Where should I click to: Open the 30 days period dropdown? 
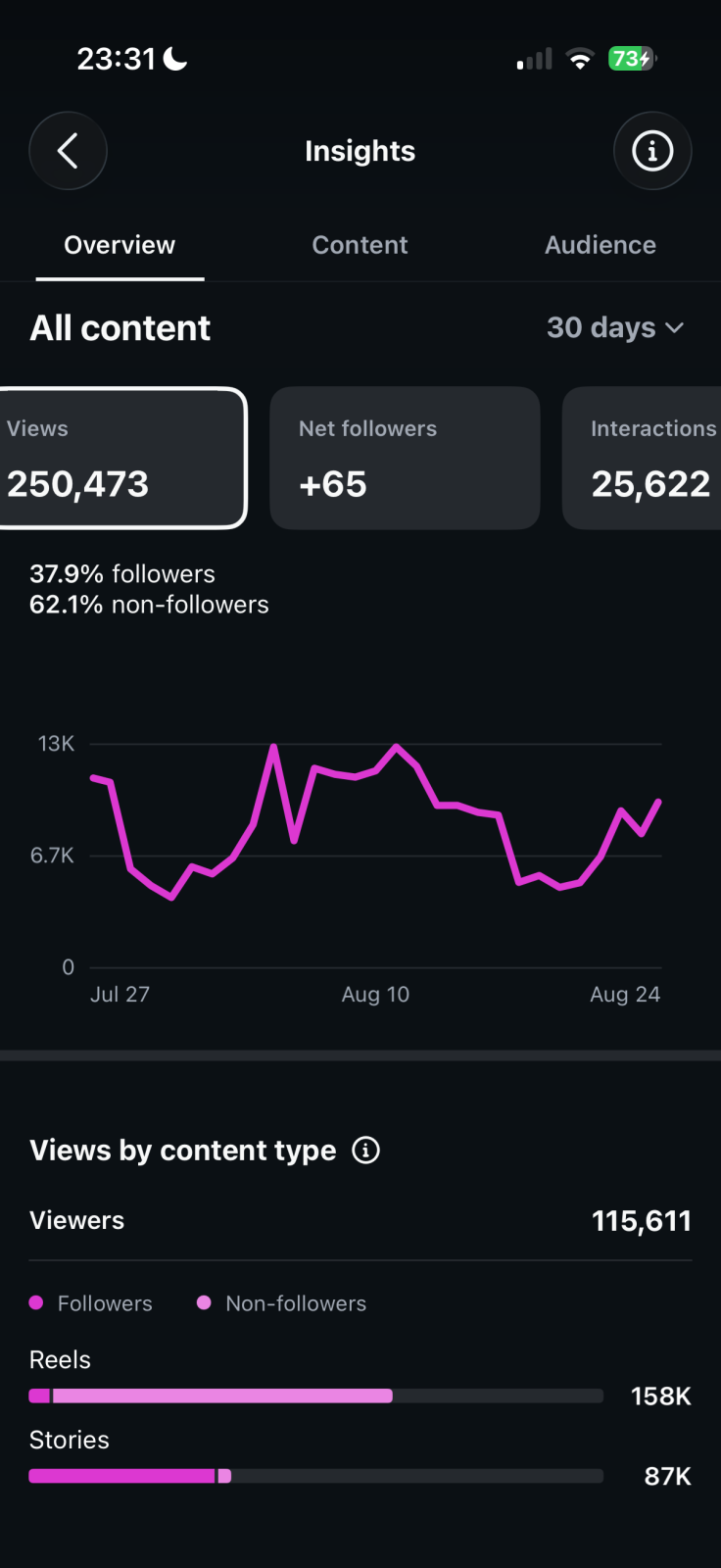click(615, 327)
